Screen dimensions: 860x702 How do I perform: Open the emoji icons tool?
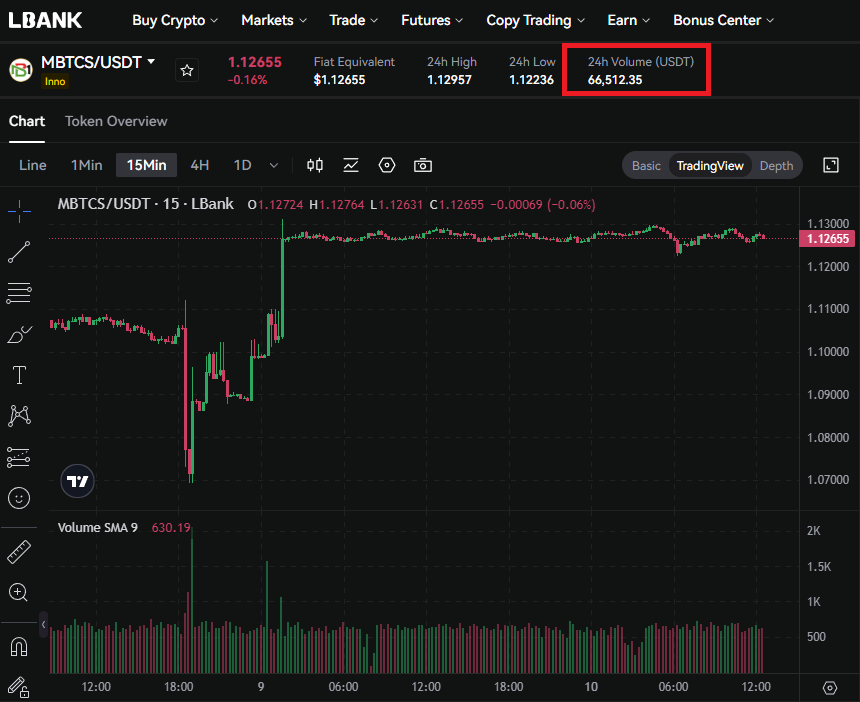19,498
